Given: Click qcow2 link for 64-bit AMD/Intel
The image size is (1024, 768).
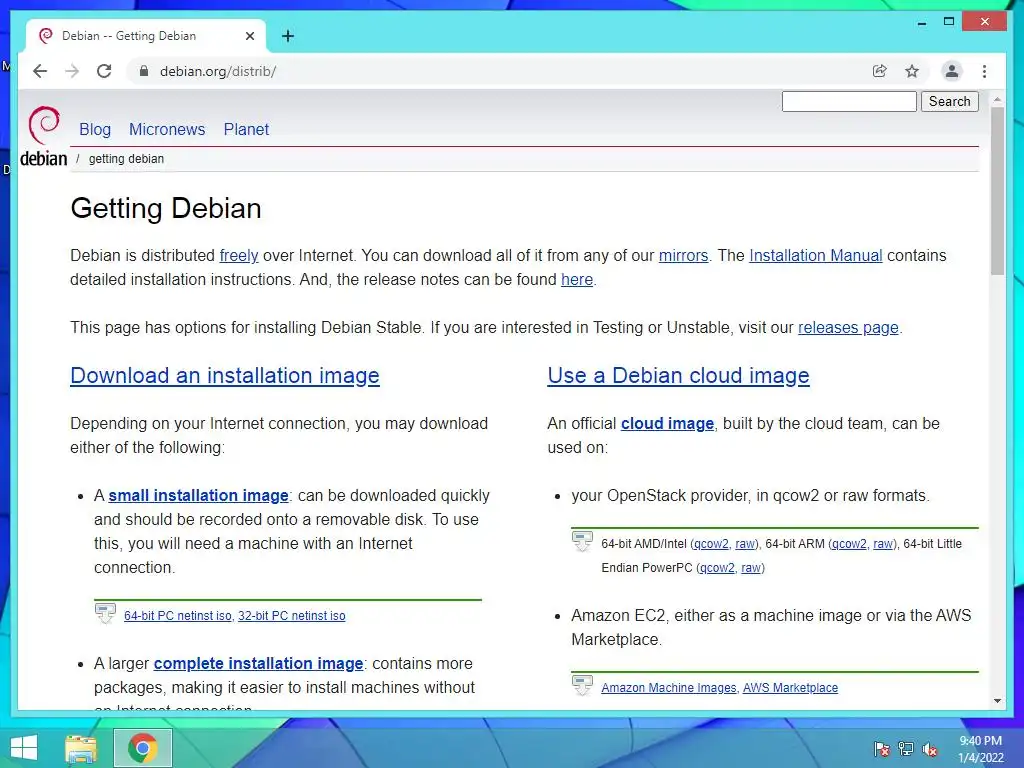Looking at the screenshot, I should [711, 543].
